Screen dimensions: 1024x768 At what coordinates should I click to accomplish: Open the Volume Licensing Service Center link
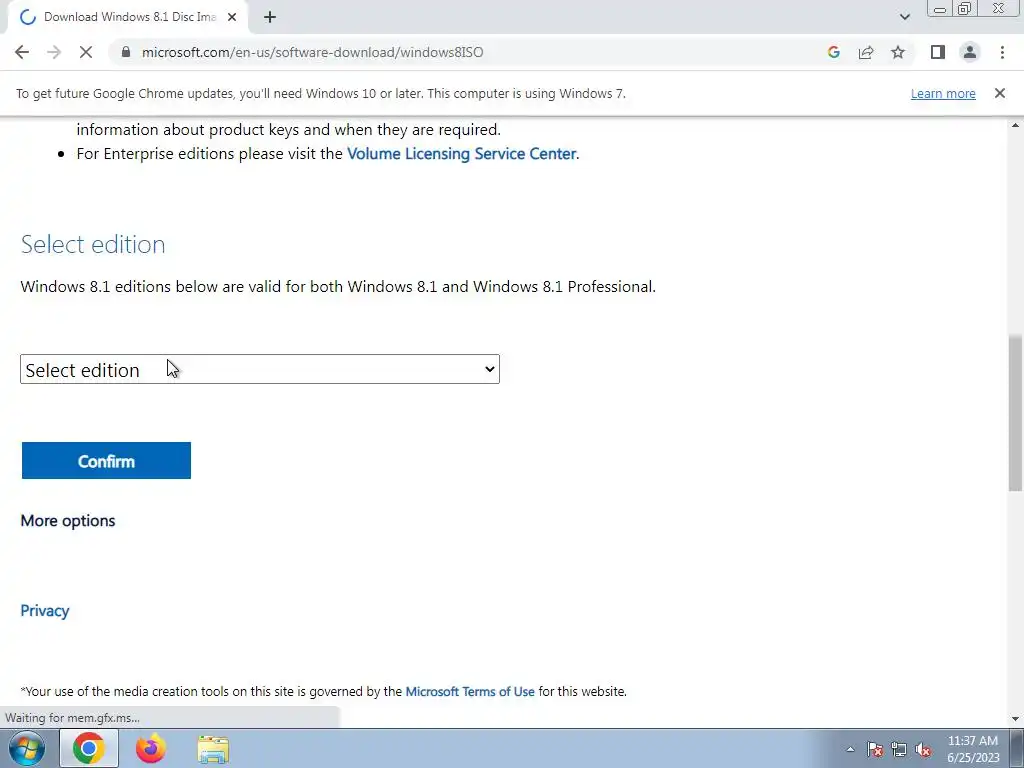[462, 153]
